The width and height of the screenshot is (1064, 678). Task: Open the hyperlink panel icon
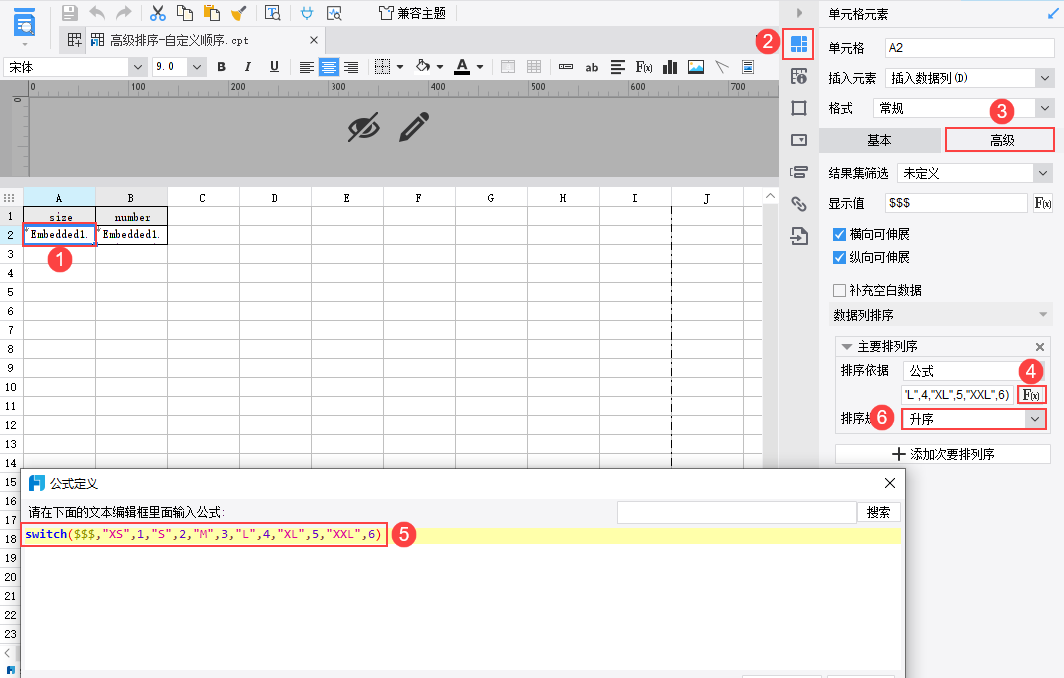click(799, 204)
